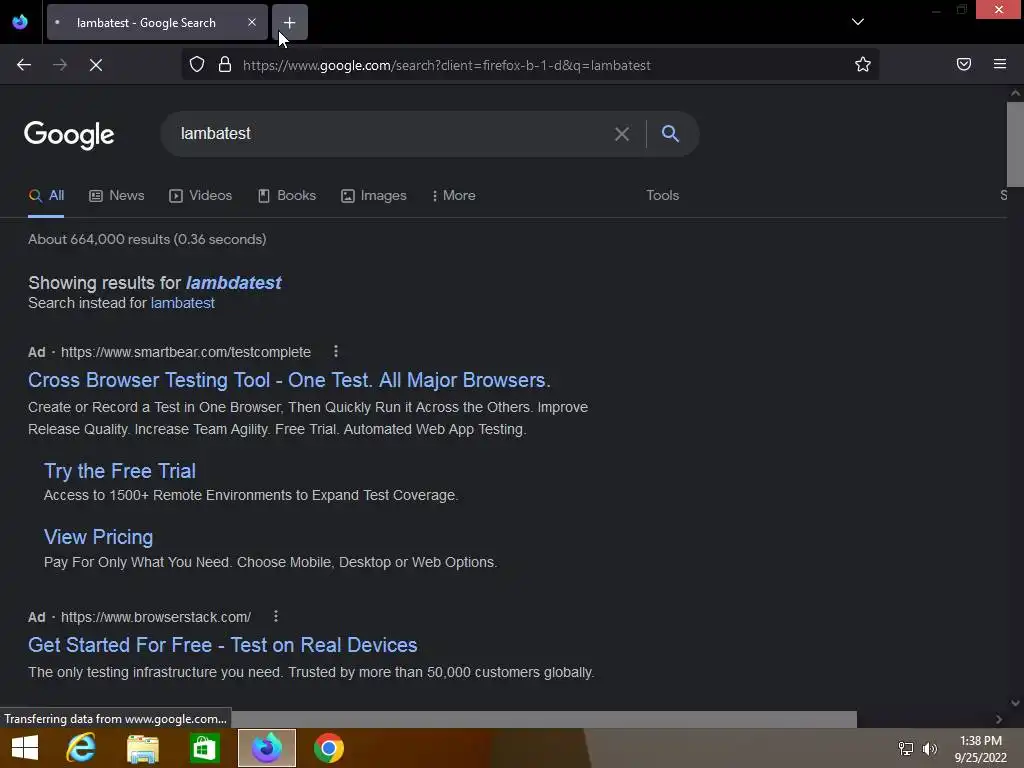Launch Internet Explorer from taskbar
This screenshot has height=768, width=1024.
click(81, 748)
